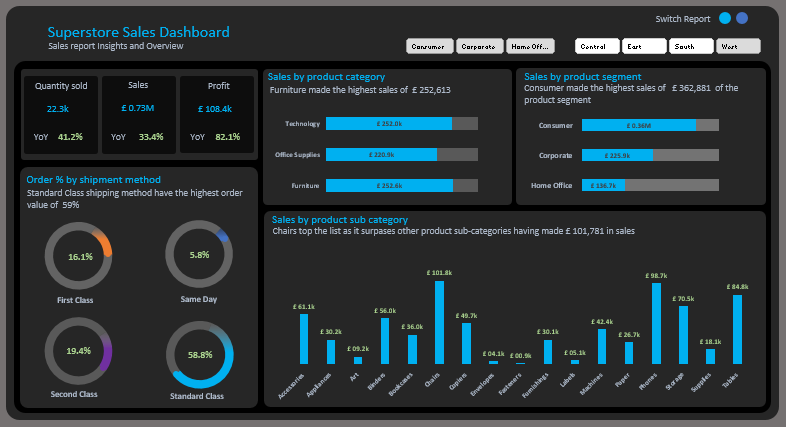Select the Furniture category bar

coord(389,185)
